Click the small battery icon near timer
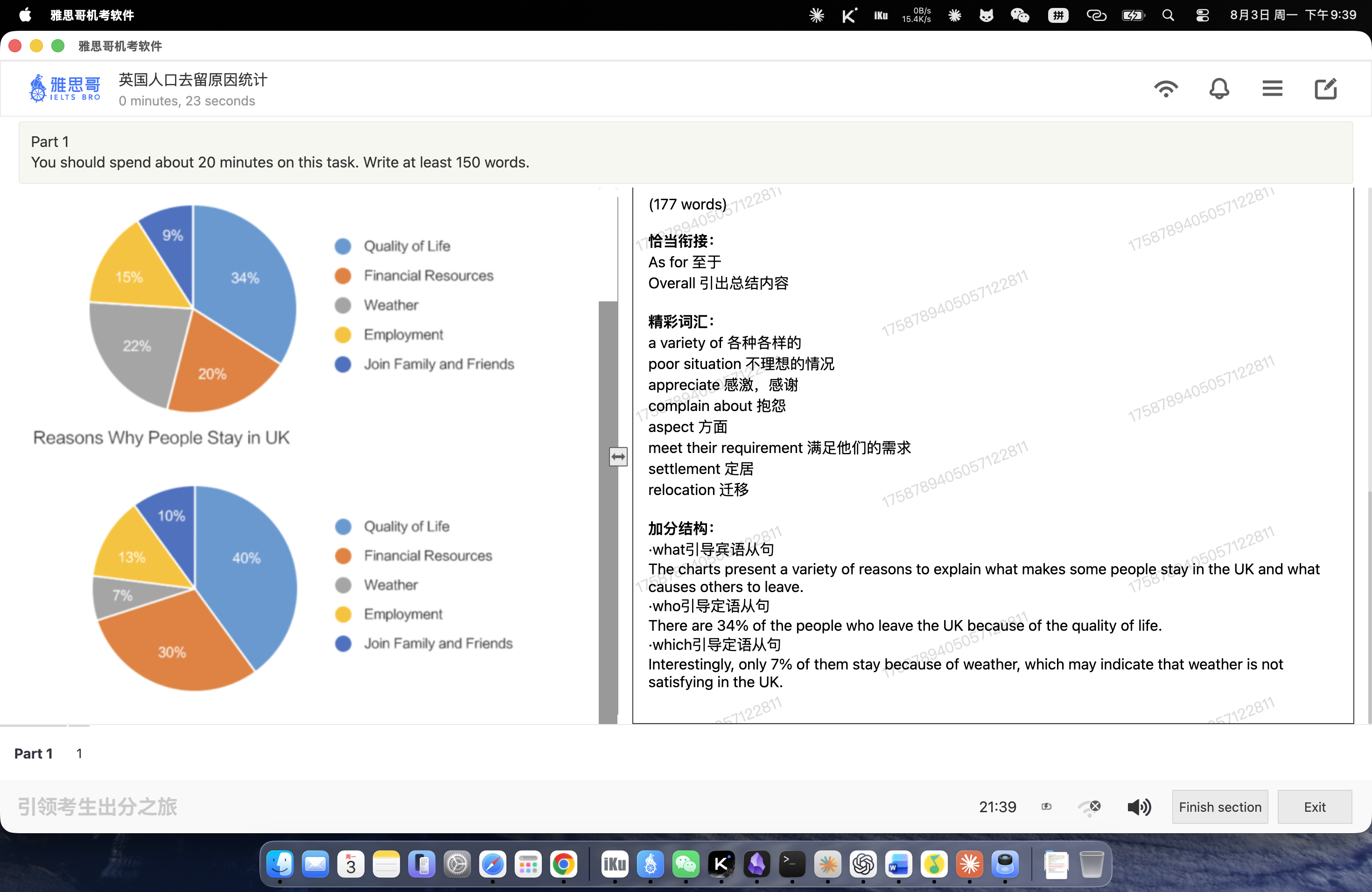Viewport: 1372px width, 892px height. [1046, 807]
